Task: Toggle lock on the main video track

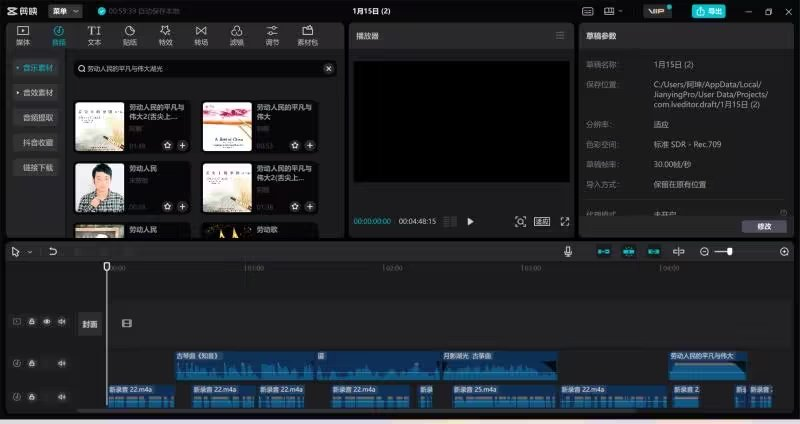Action: (31, 322)
